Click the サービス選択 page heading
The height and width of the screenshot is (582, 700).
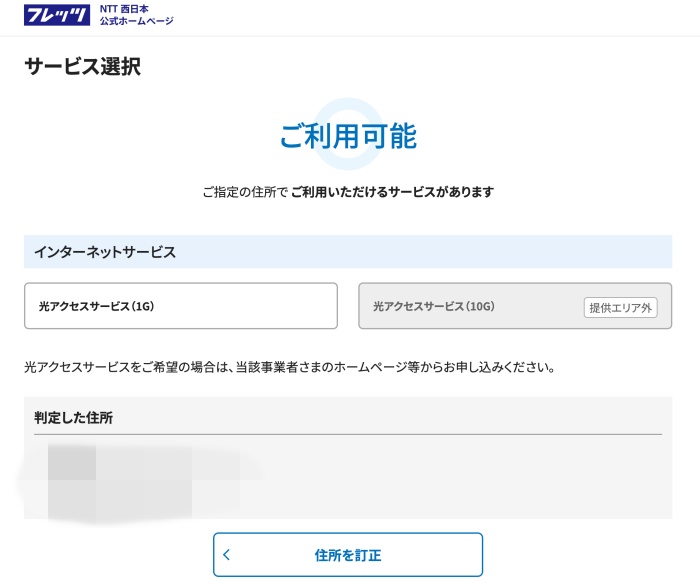(83, 67)
